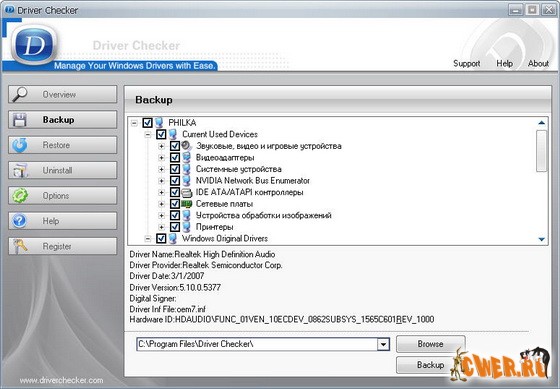
Task: Toggle Current Used Devices checkbox
Action: (161, 134)
